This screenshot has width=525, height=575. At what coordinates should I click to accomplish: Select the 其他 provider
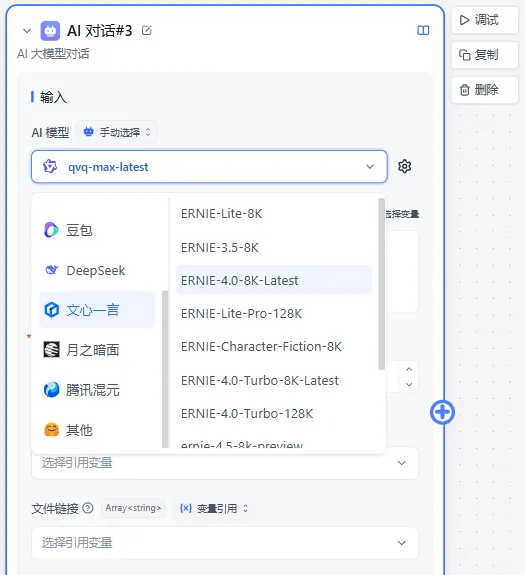[x=97, y=430]
